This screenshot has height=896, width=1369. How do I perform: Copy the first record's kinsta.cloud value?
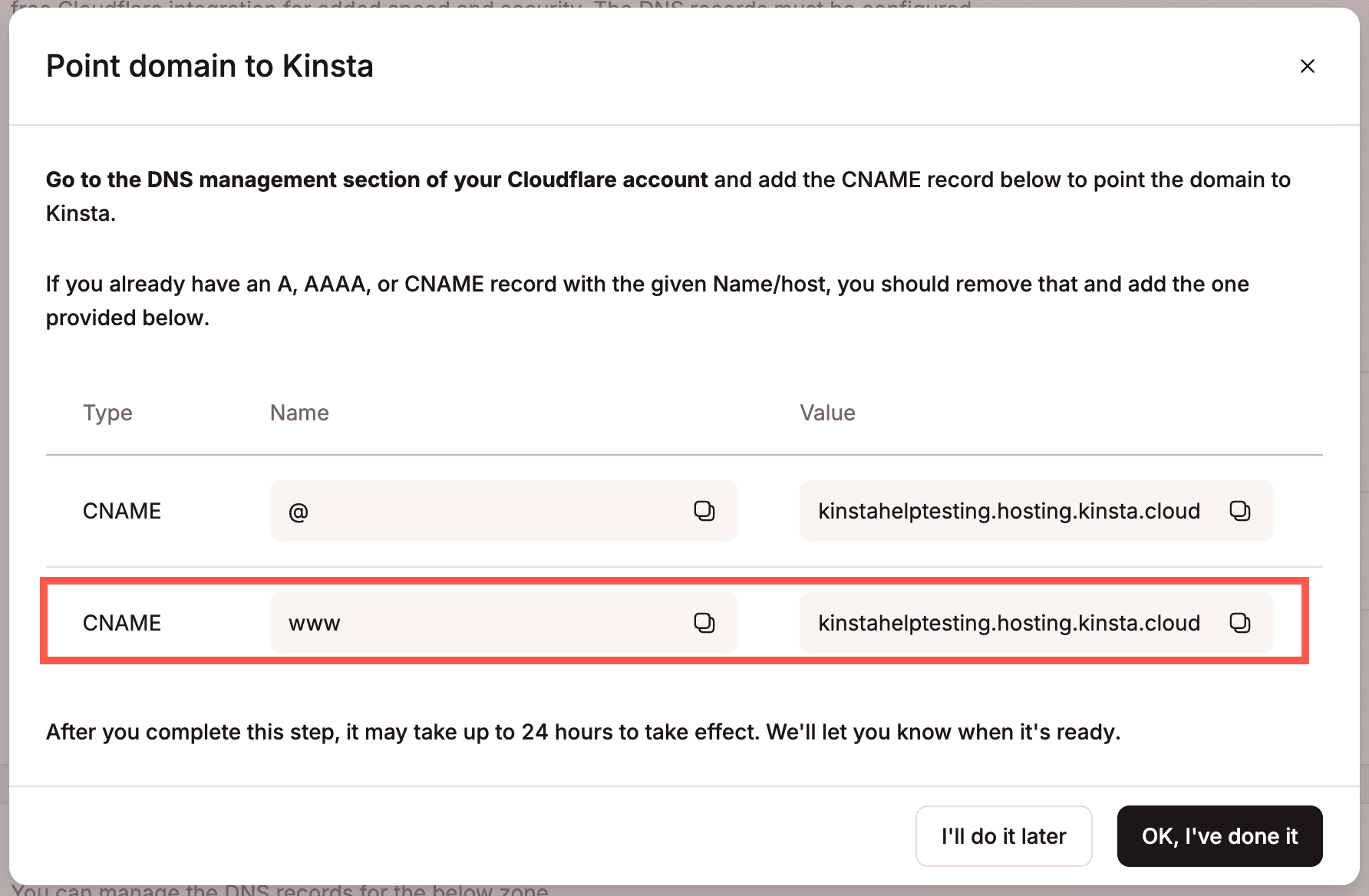(x=1239, y=511)
